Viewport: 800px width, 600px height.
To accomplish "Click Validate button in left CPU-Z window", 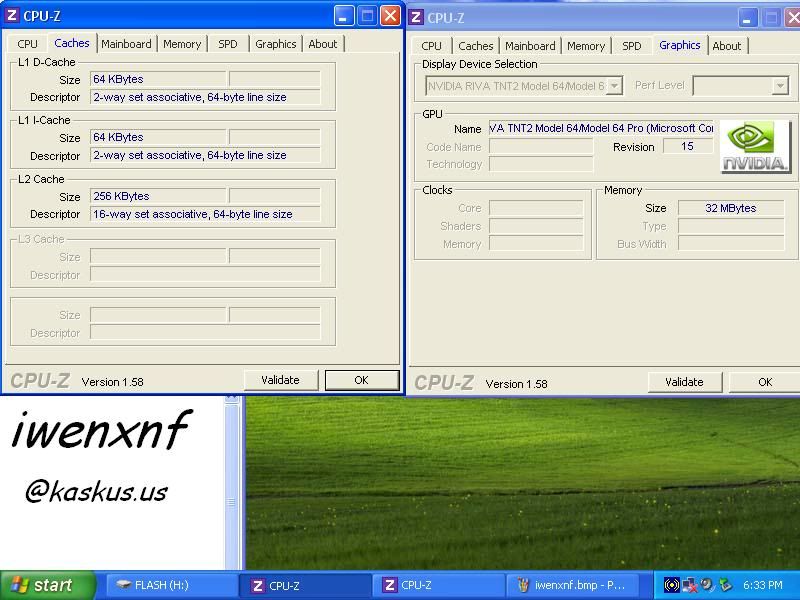I will (x=280, y=380).
